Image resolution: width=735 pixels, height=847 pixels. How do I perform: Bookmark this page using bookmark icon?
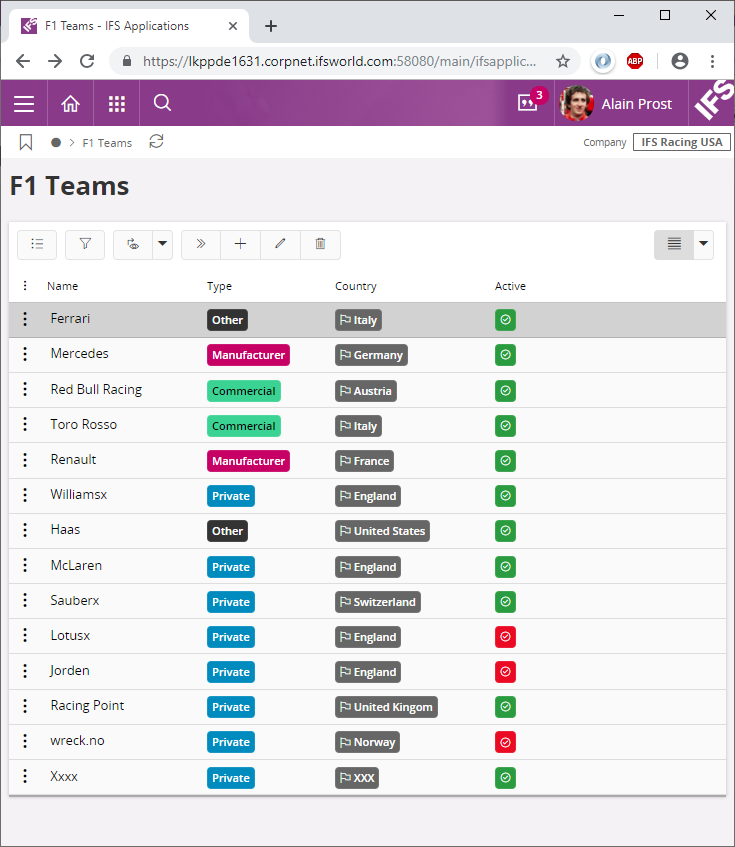pyautogui.click(x=26, y=143)
